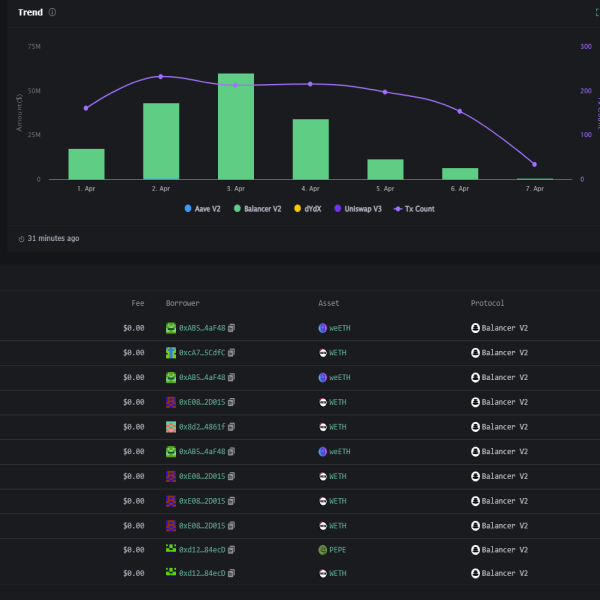600x600 pixels.
Task: Click WETH token icon in 0x8d2..4861f row
Action: click(323, 427)
